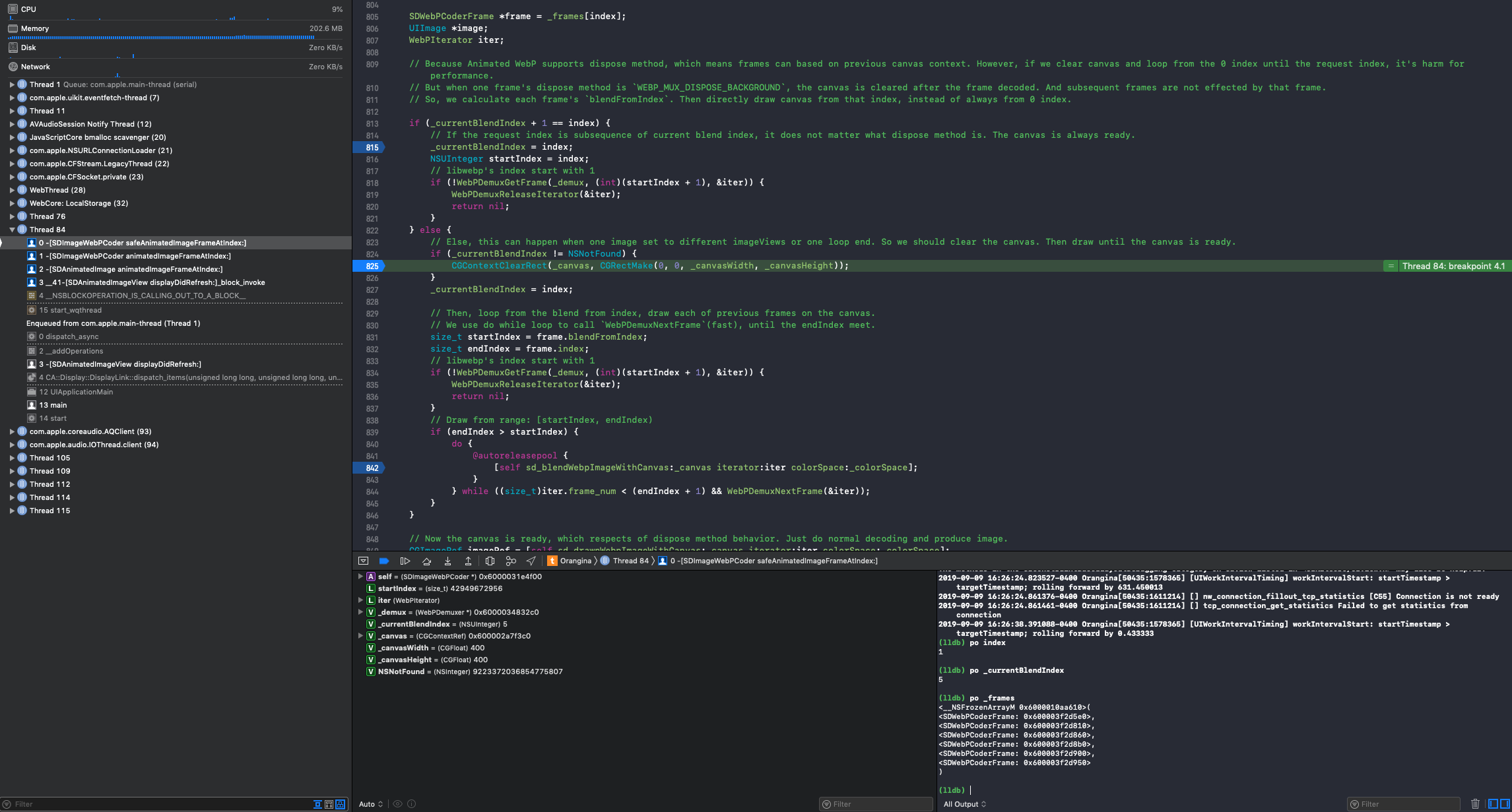
Task: Disable the breakpoint on line 825
Action: point(370,265)
